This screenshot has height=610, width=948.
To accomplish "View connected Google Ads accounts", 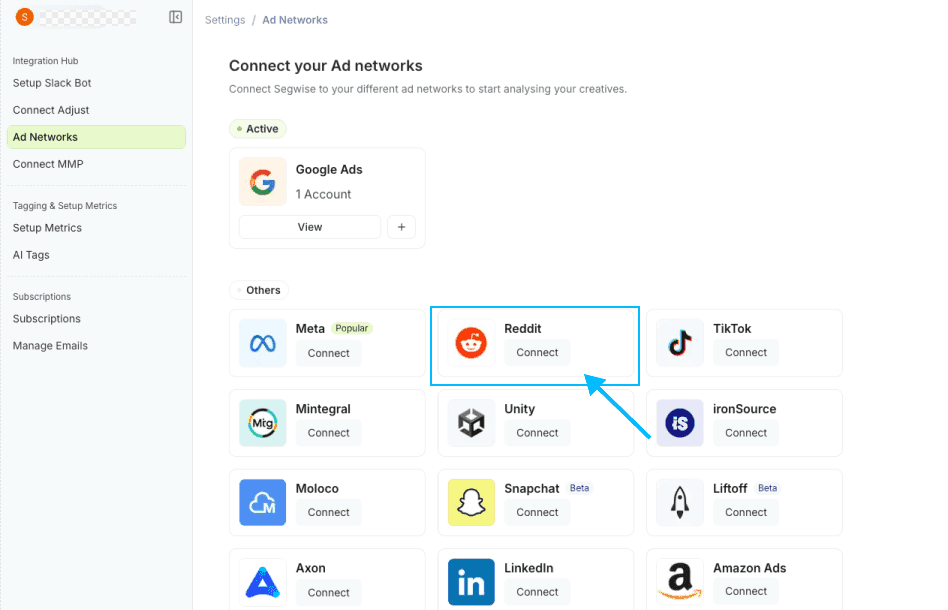I will (x=310, y=227).
